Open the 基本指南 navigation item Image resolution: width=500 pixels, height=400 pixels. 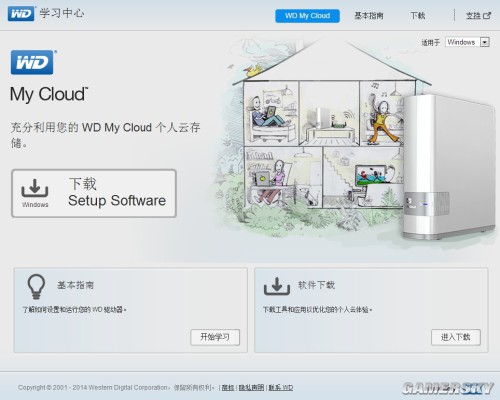[x=369, y=16]
